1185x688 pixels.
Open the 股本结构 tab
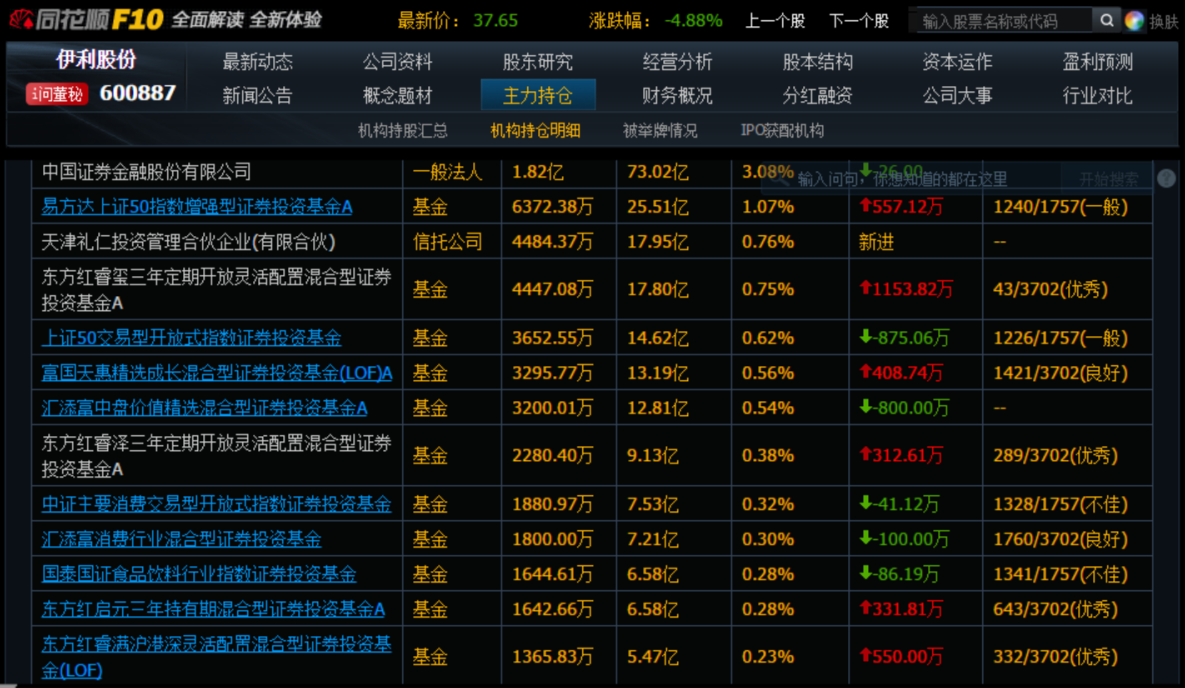click(817, 61)
